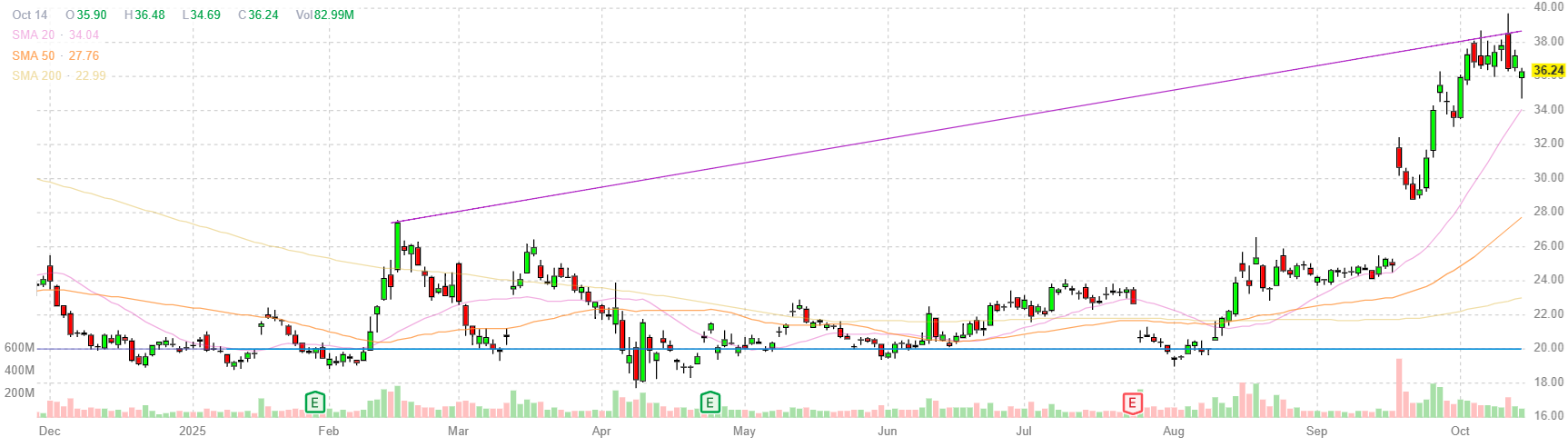Click the 2025 label on the time axis

pyautogui.click(x=192, y=431)
